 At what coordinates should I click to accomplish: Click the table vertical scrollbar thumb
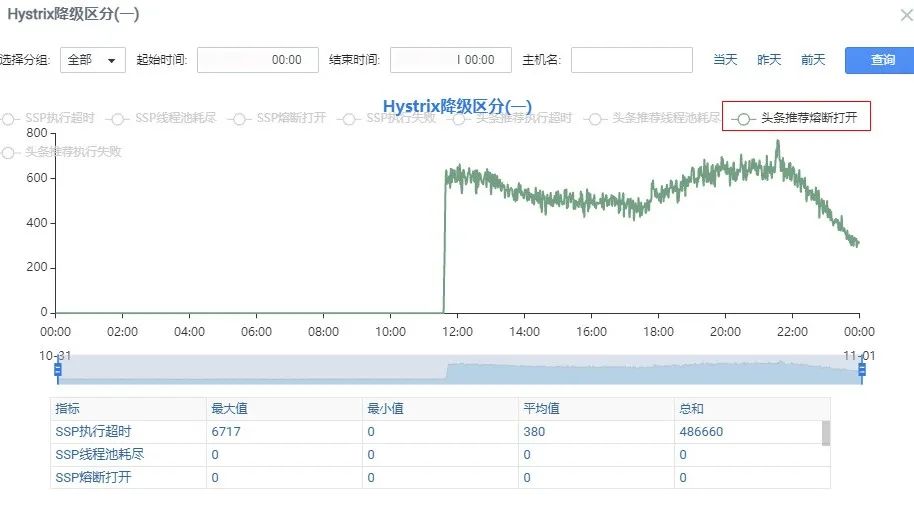[825, 433]
